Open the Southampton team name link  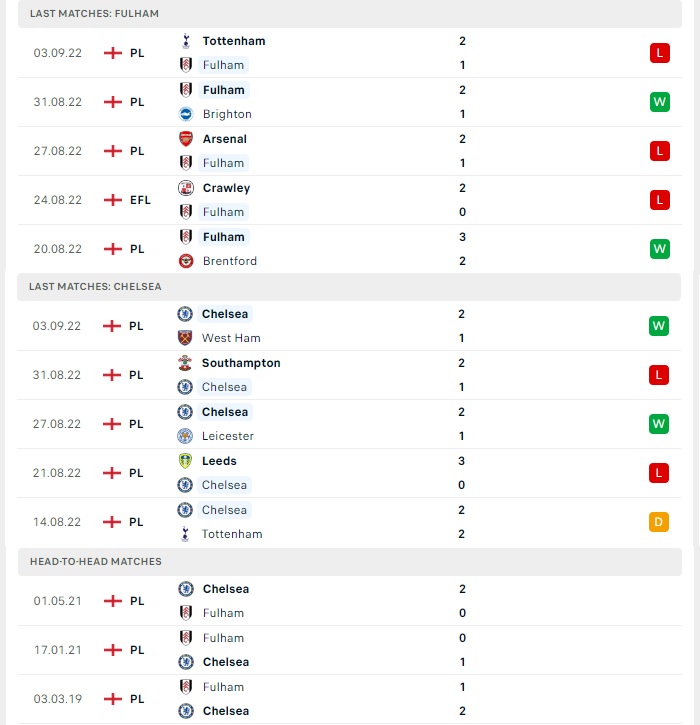tap(241, 363)
